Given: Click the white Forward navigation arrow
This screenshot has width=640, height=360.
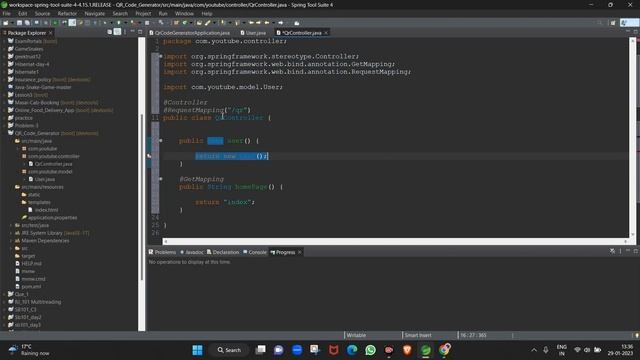Looking at the screenshot, I should tap(281, 23).
